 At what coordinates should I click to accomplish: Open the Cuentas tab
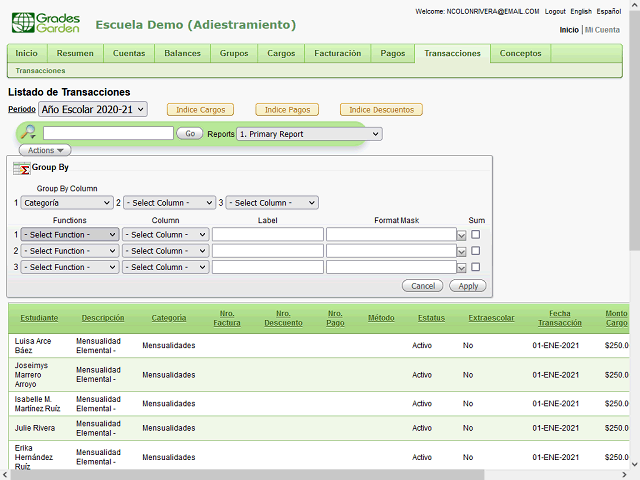click(x=129, y=53)
